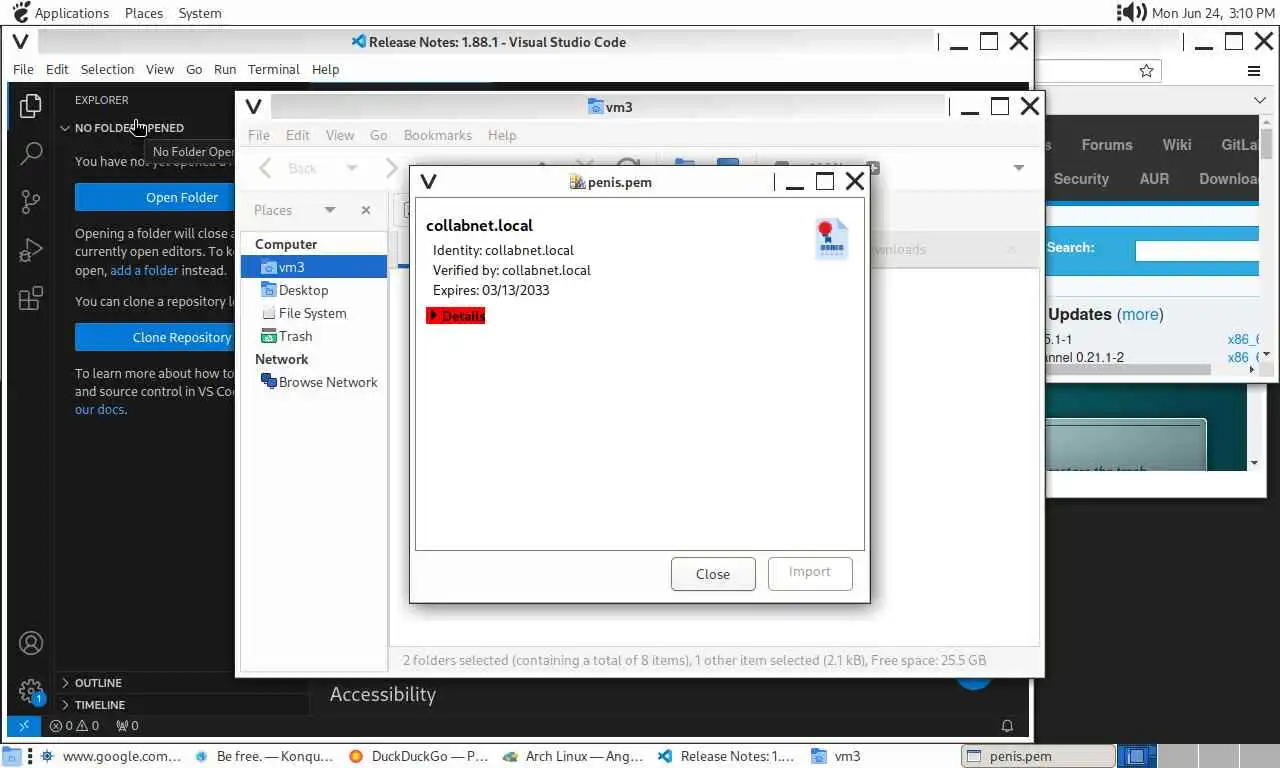1280x768 pixels.
Task: Select Browse Network in the sidebar
Action: pos(314,382)
